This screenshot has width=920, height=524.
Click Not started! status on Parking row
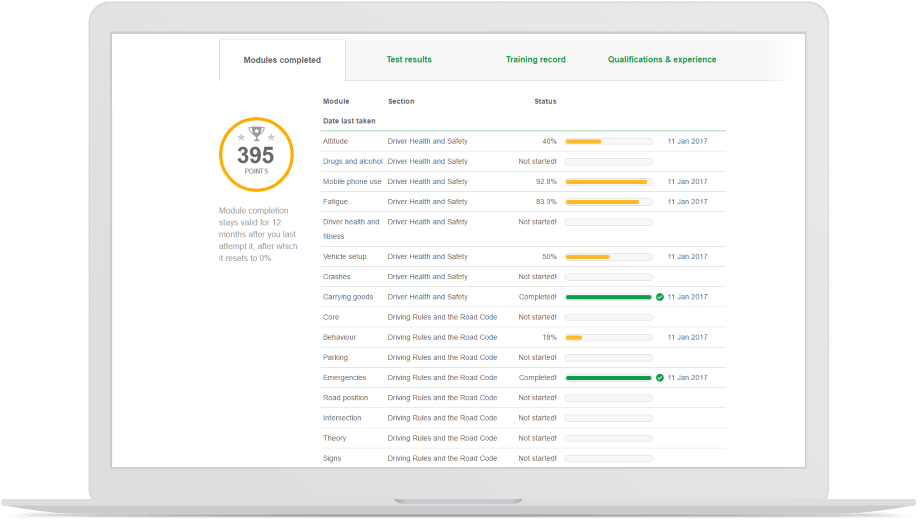tap(537, 357)
